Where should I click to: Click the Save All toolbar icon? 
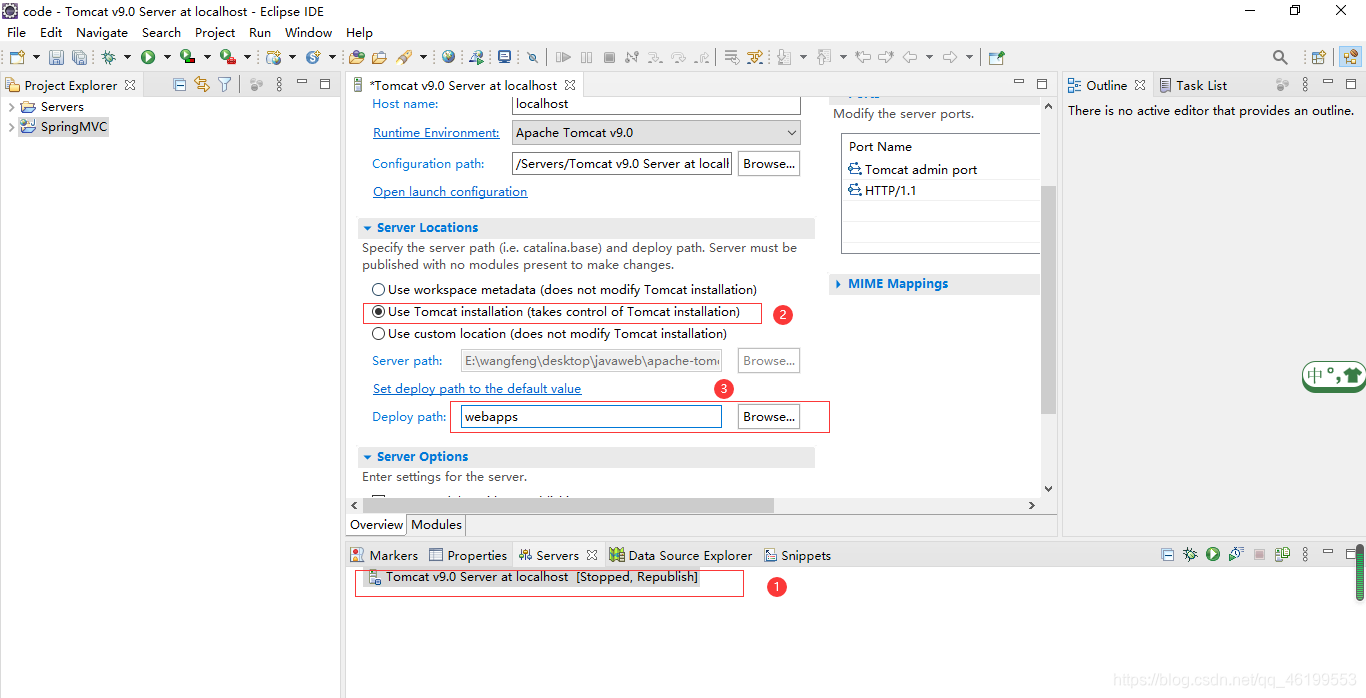[x=78, y=57]
